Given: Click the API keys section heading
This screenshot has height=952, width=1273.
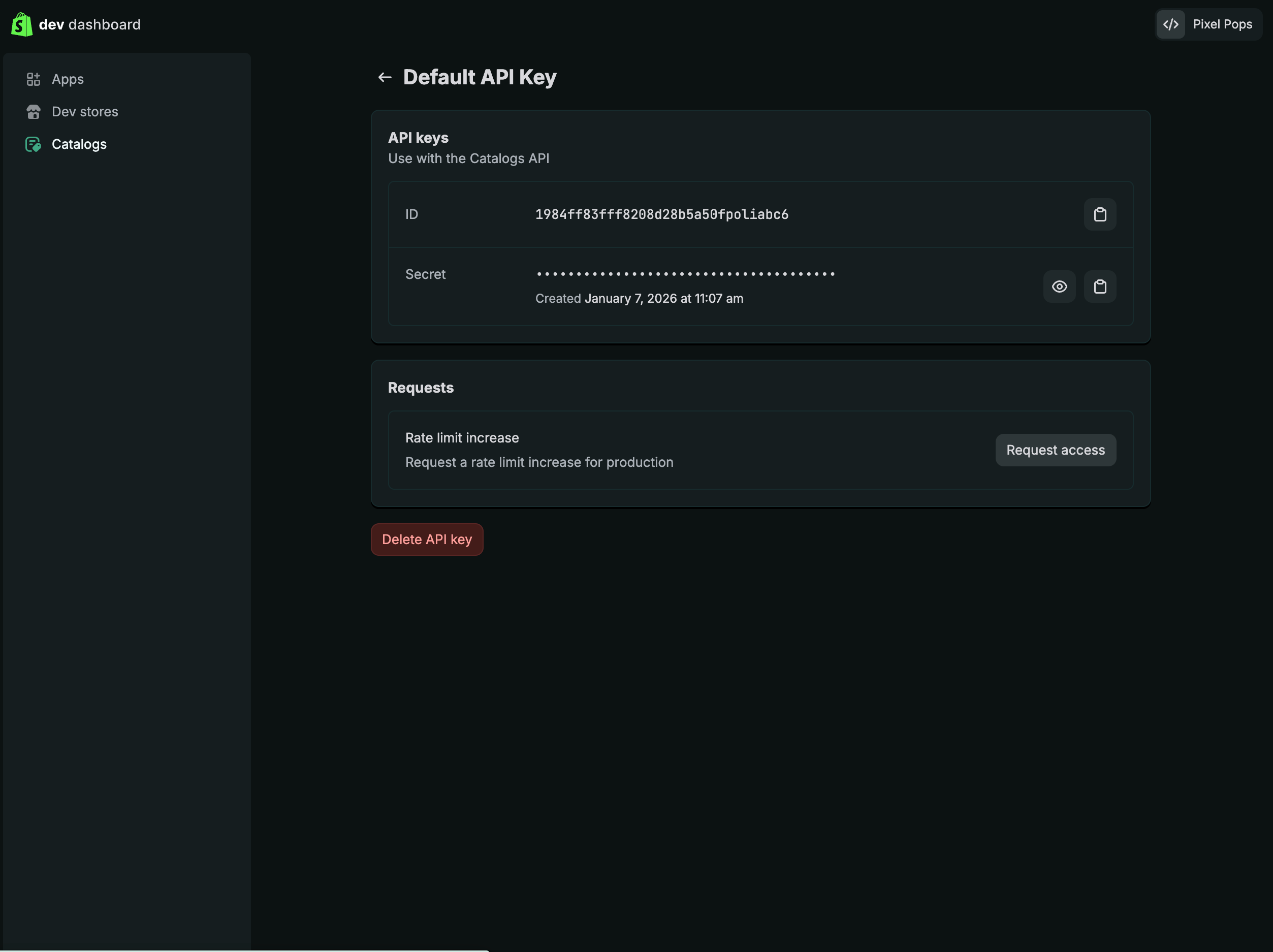Looking at the screenshot, I should click(419, 138).
